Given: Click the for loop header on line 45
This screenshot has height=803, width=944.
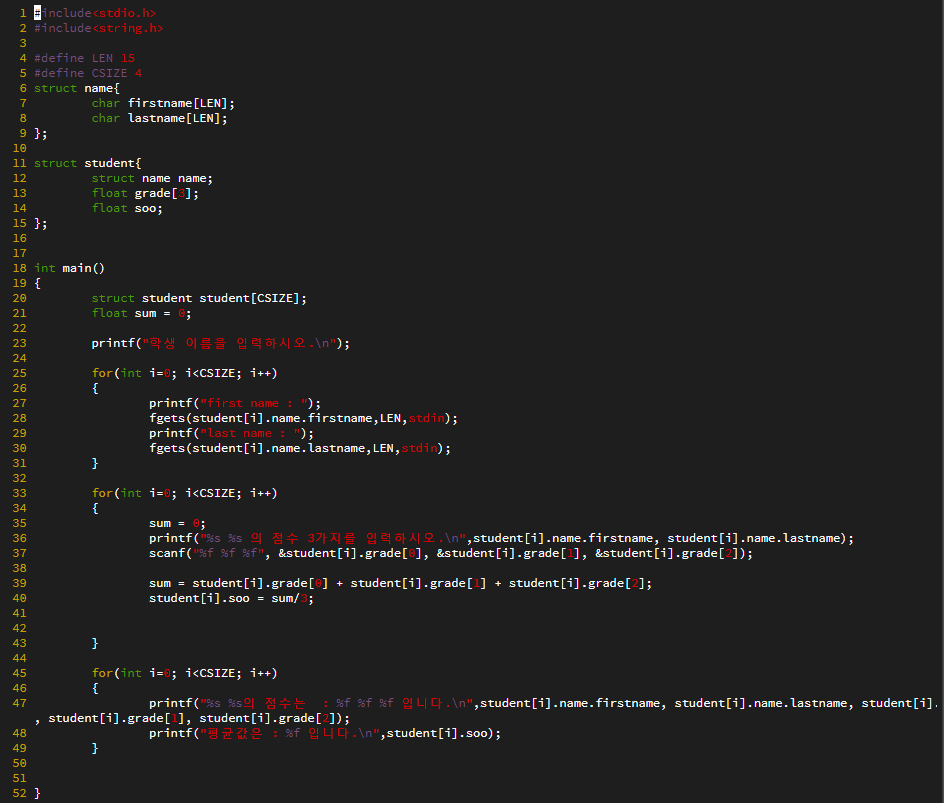Looking at the screenshot, I should [x=185, y=673].
